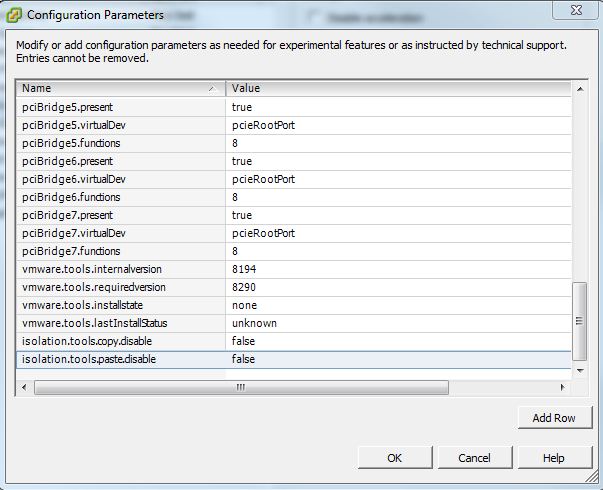Click the vertical scrollbar down arrow
The width and height of the screenshot is (603, 490).
580,371
